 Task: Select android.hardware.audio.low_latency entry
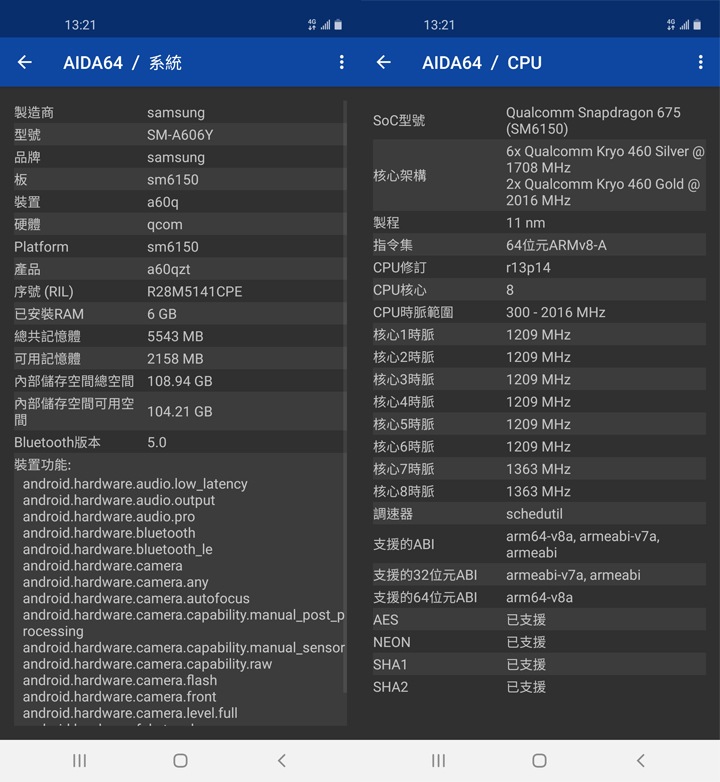(135, 484)
